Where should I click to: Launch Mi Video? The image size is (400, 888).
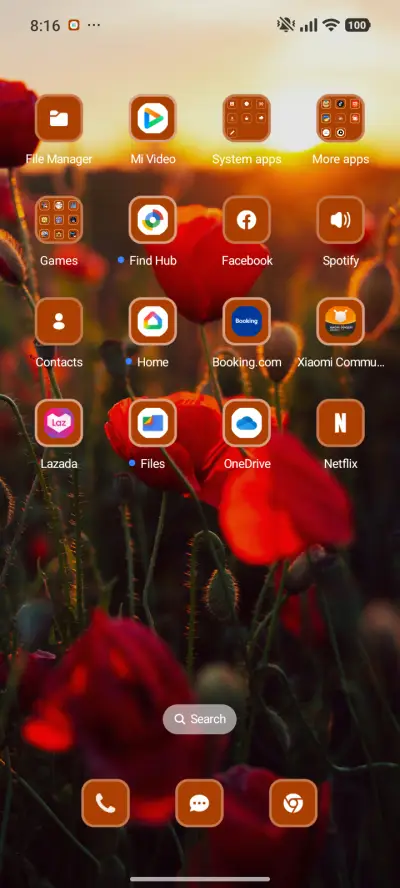pos(152,118)
